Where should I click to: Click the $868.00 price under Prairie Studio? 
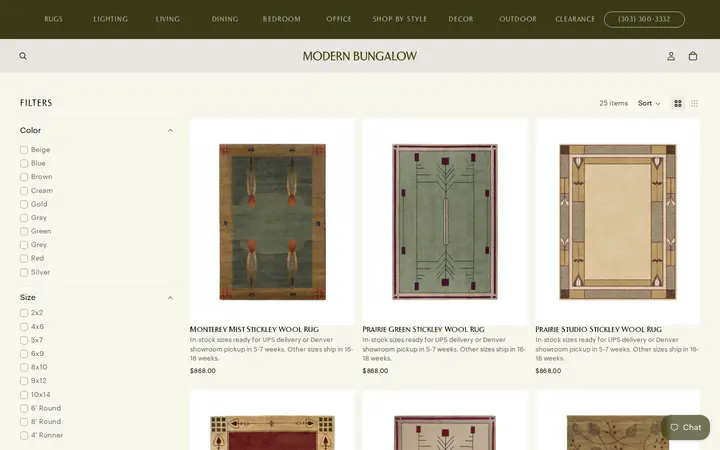point(548,371)
